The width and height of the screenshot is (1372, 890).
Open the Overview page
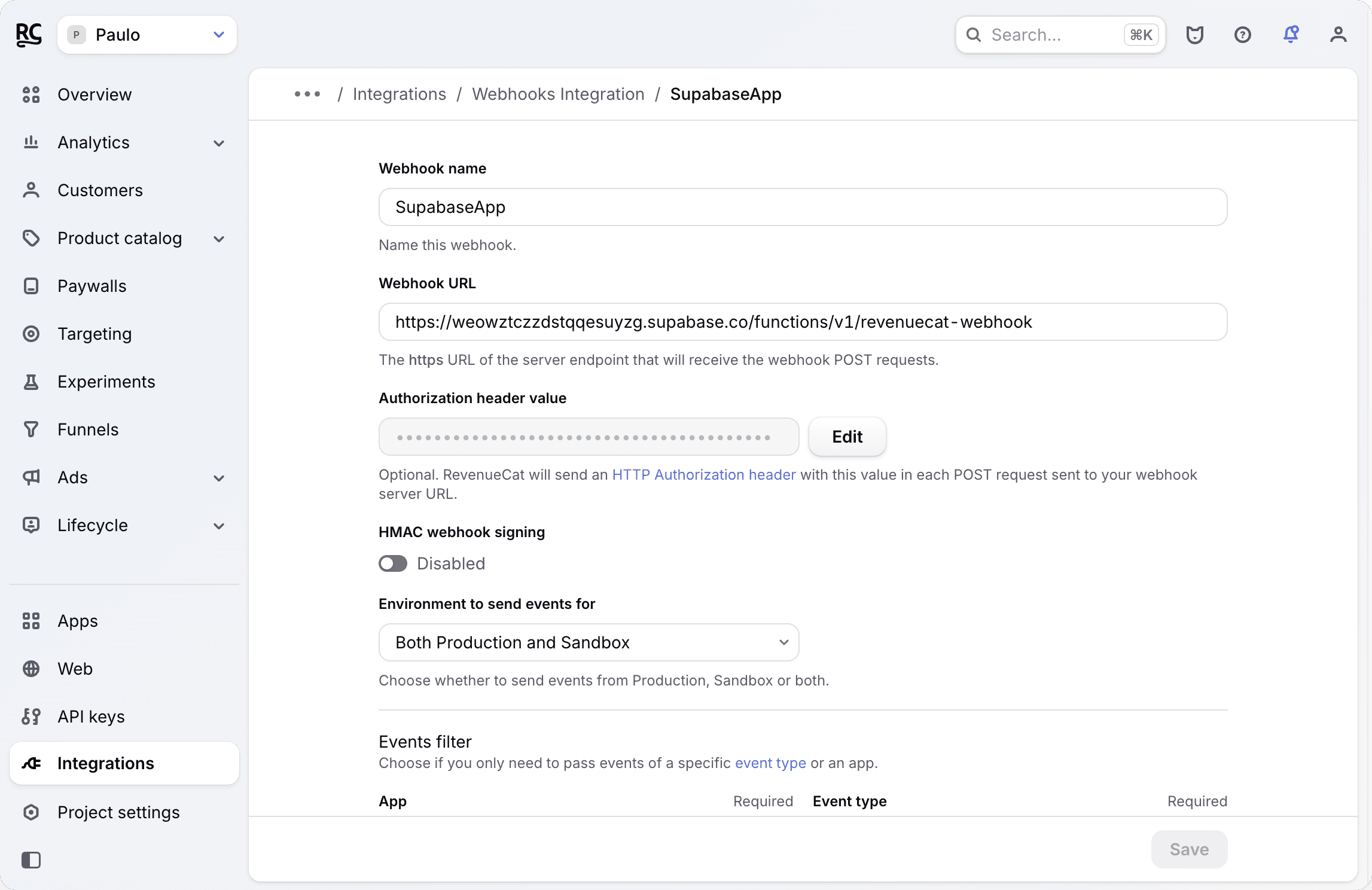point(124,95)
